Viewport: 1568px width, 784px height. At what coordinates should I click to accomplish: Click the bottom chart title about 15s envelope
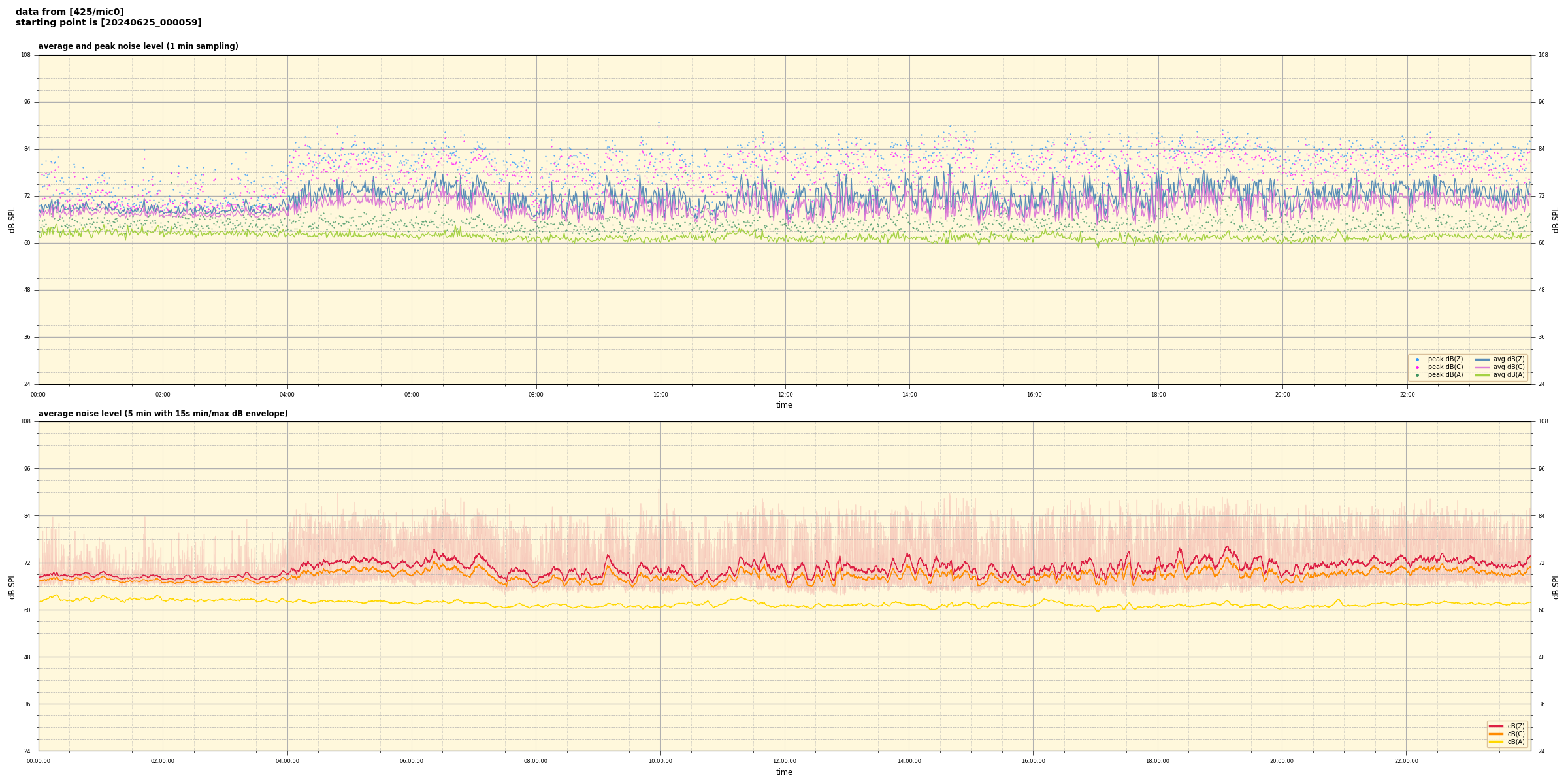click(163, 414)
